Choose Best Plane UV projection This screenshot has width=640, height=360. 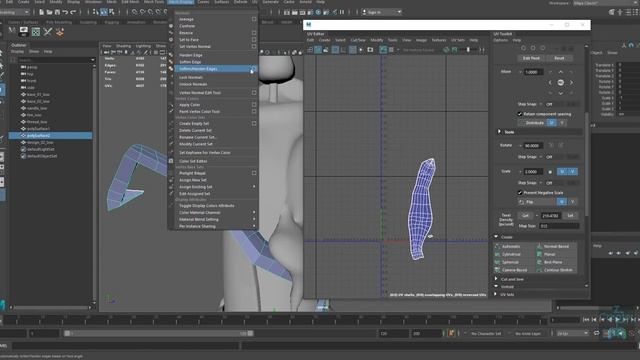557,262
